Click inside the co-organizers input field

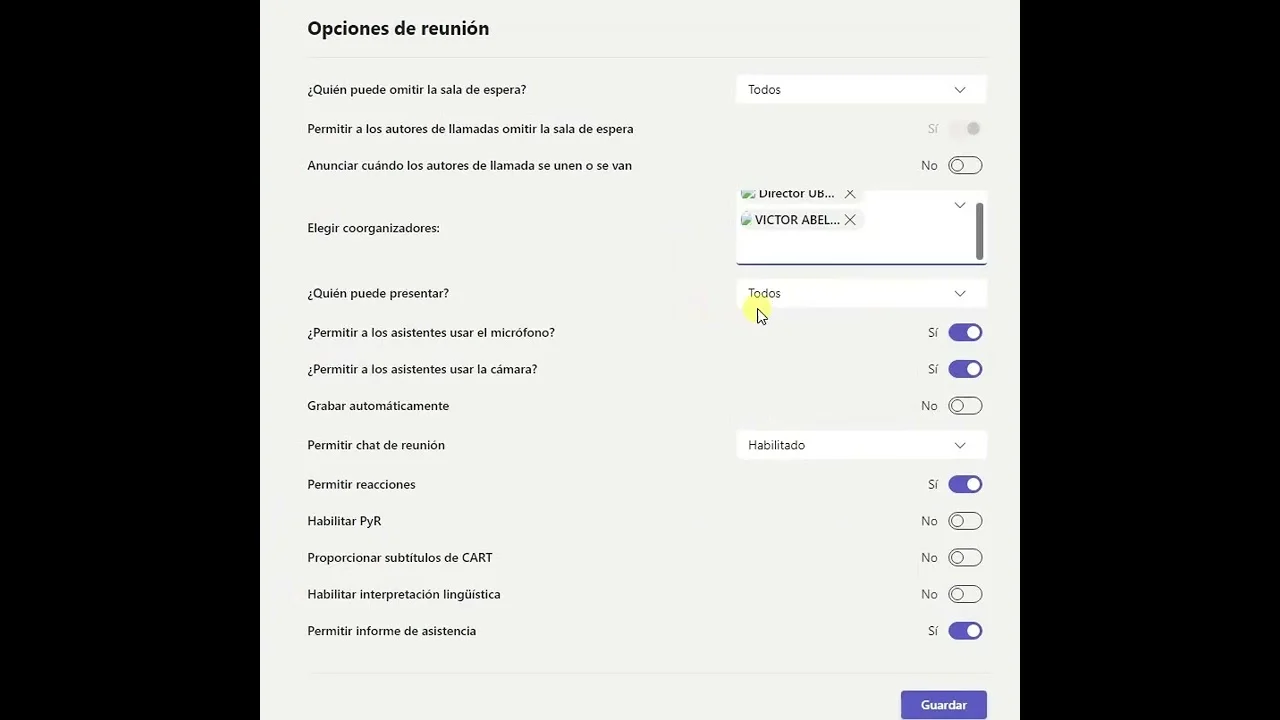(850, 246)
